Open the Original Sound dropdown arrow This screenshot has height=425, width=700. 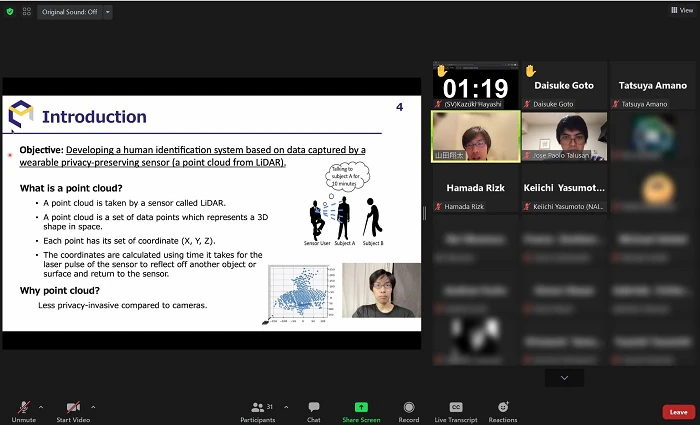(x=108, y=12)
